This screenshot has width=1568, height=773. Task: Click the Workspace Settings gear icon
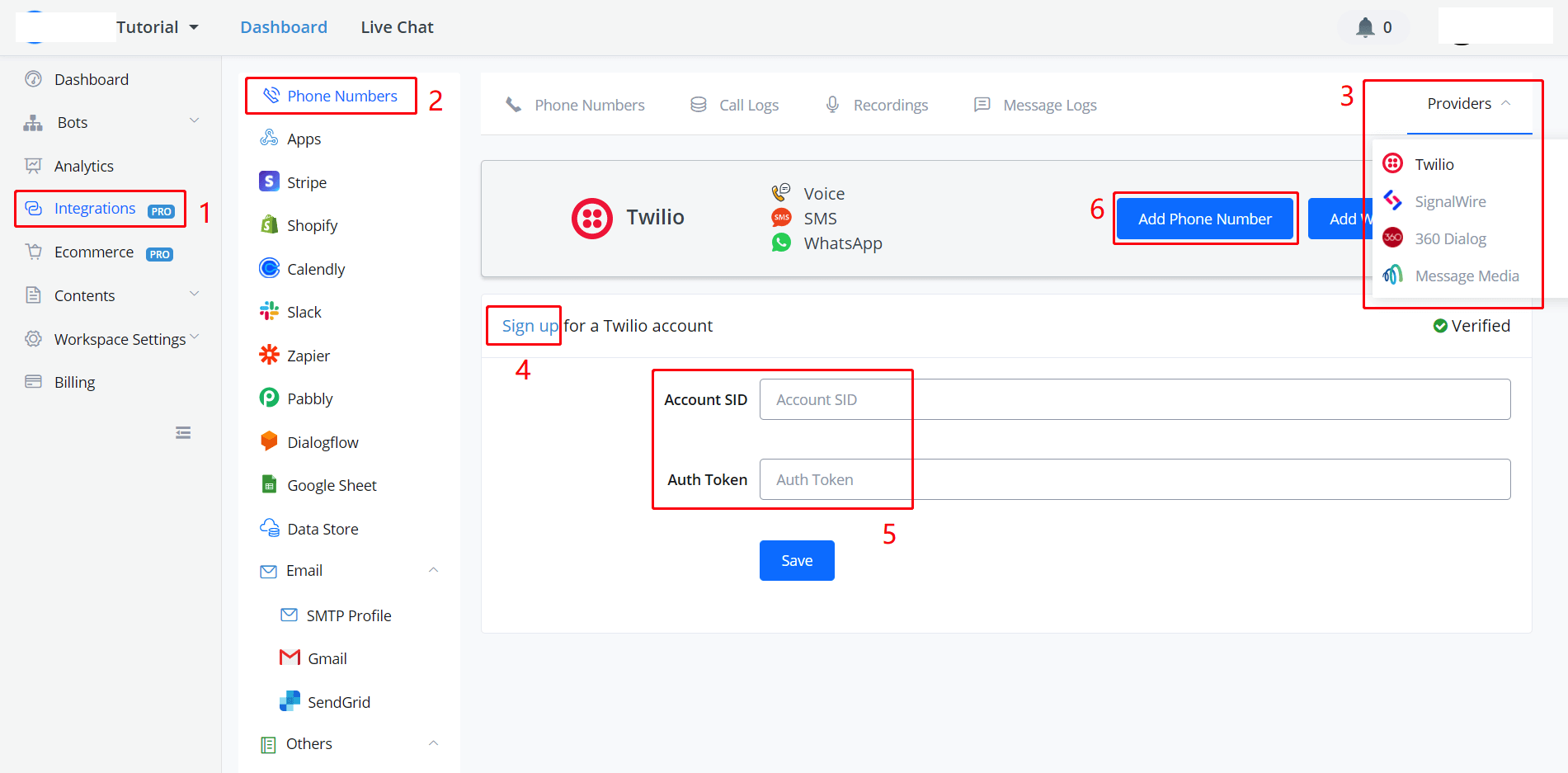33,339
